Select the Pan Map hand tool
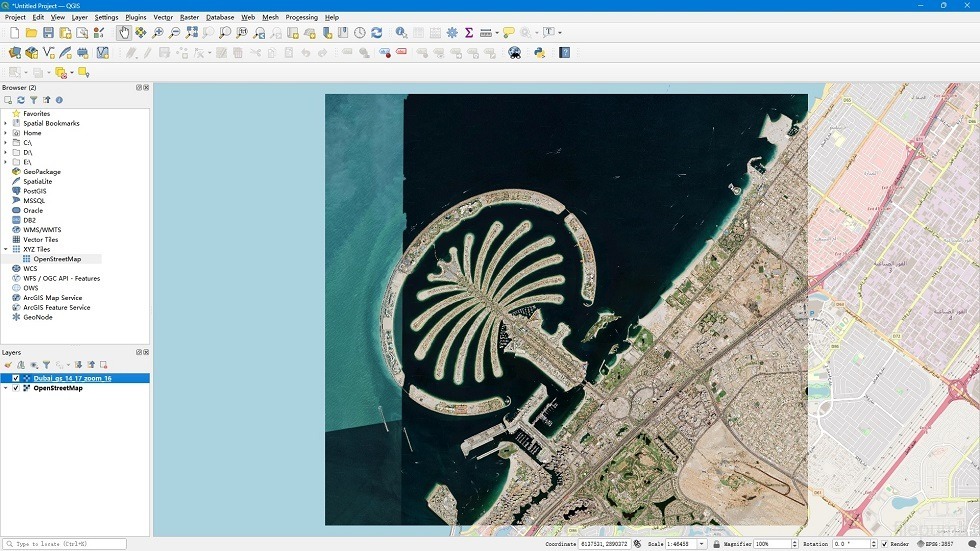Screen dimensions: 980x551 click(x=124, y=33)
